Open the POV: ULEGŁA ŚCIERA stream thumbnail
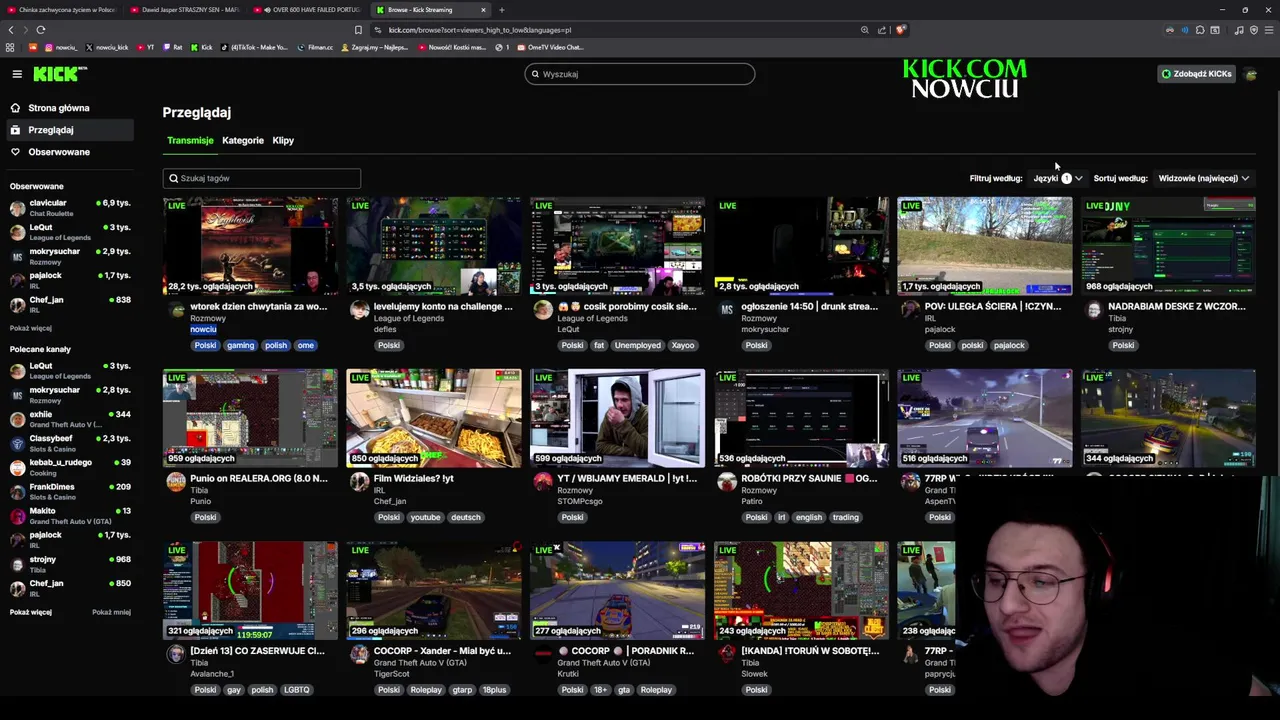 pos(985,246)
